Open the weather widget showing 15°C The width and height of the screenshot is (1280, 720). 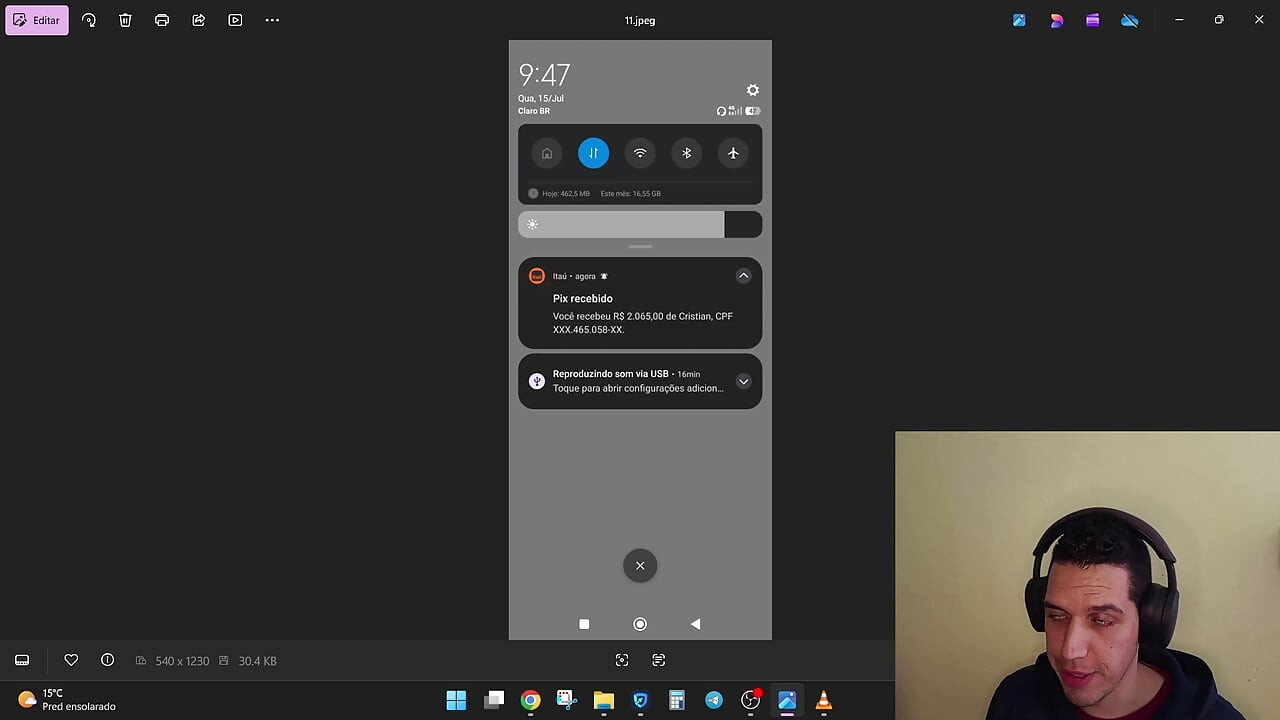(66, 700)
